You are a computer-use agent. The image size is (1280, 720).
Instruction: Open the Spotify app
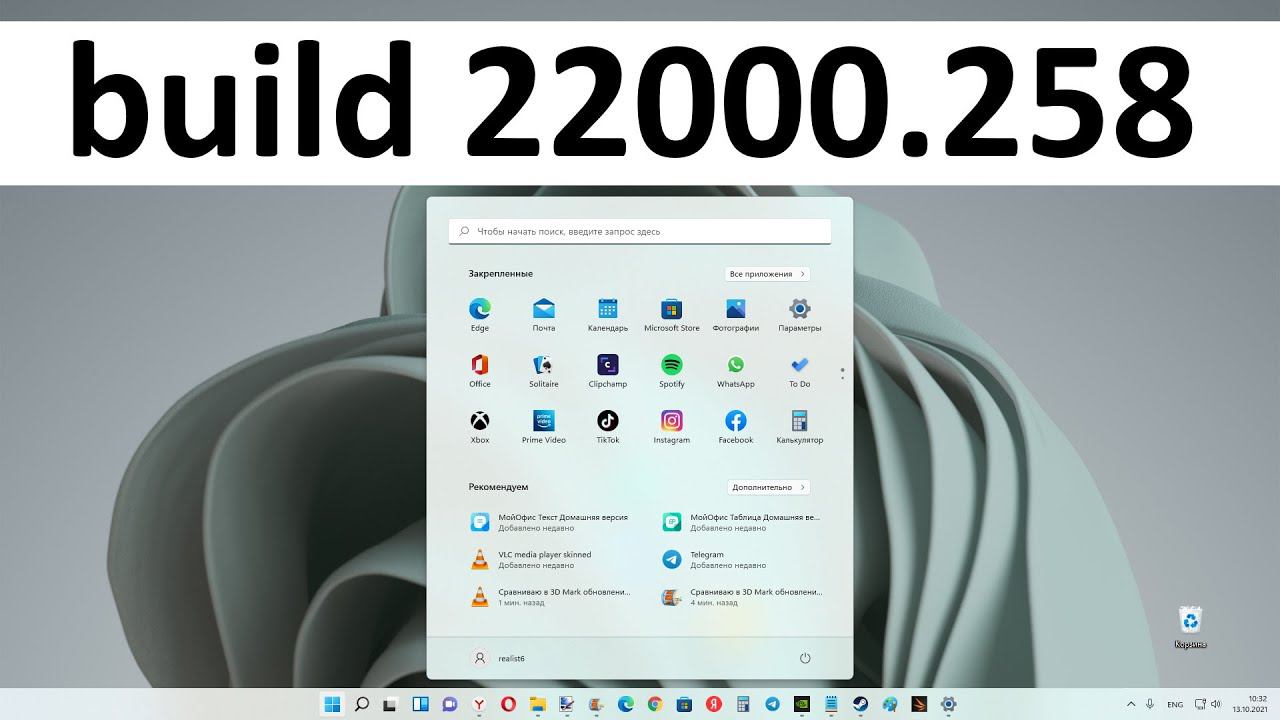tap(672, 370)
